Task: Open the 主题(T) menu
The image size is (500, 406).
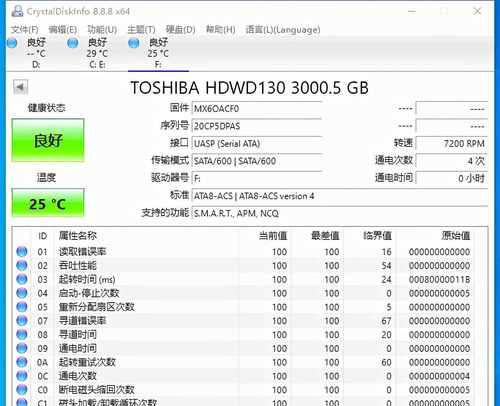Action: [x=141, y=30]
